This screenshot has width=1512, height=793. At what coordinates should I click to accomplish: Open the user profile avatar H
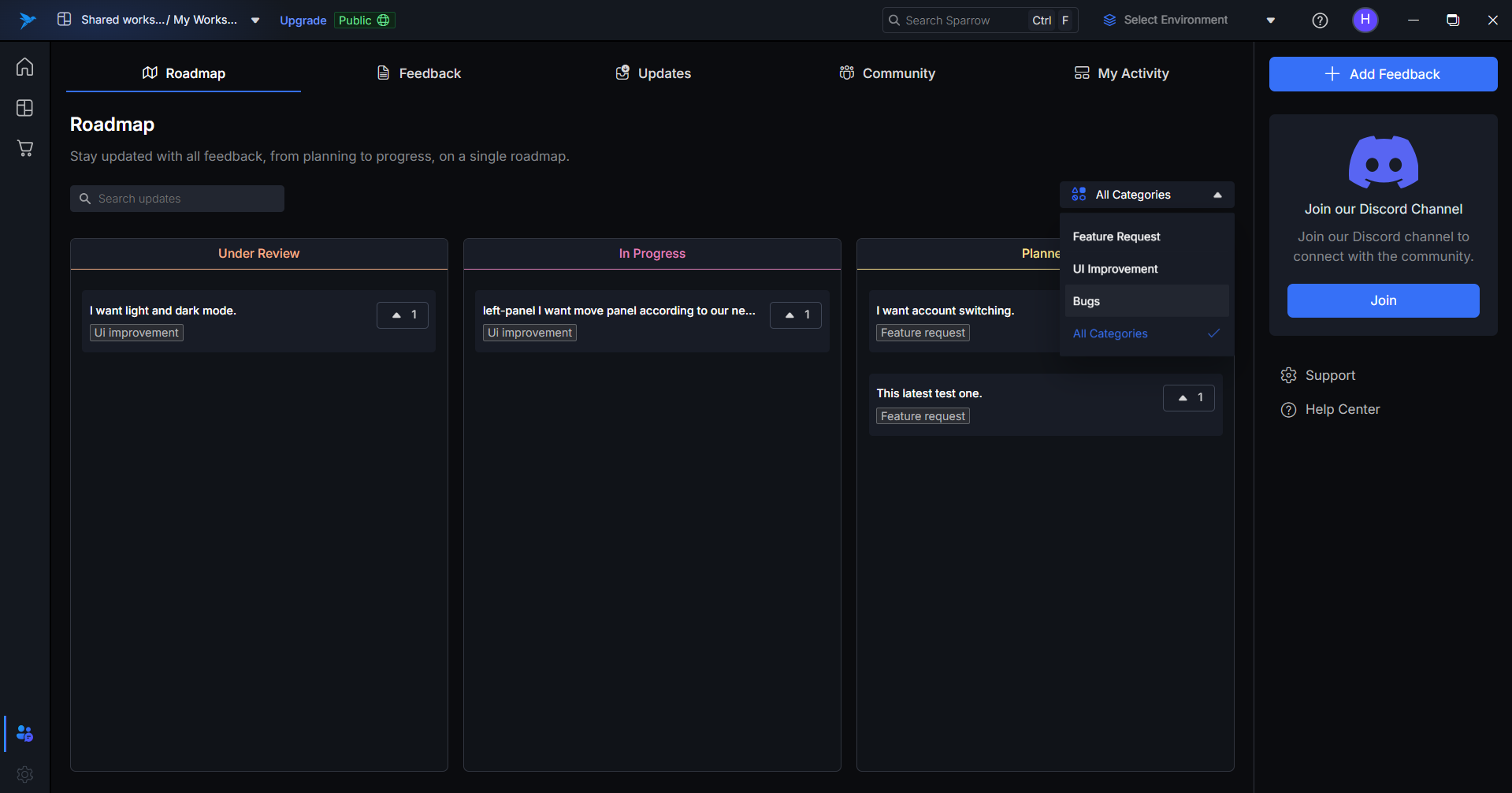pos(1365,20)
